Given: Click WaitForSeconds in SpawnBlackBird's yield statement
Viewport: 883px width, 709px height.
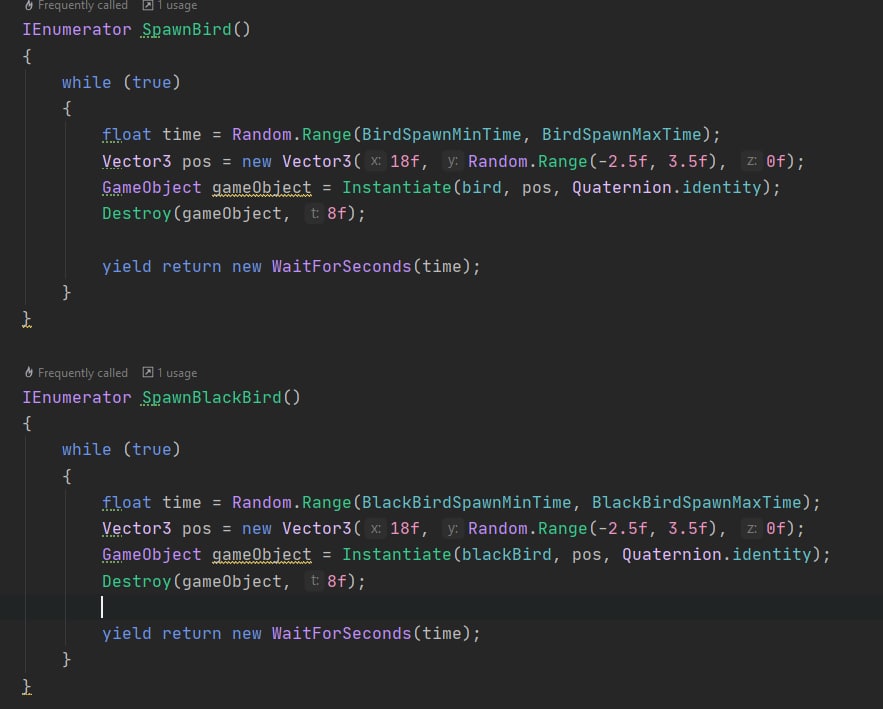Looking at the screenshot, I should point(341,634).
